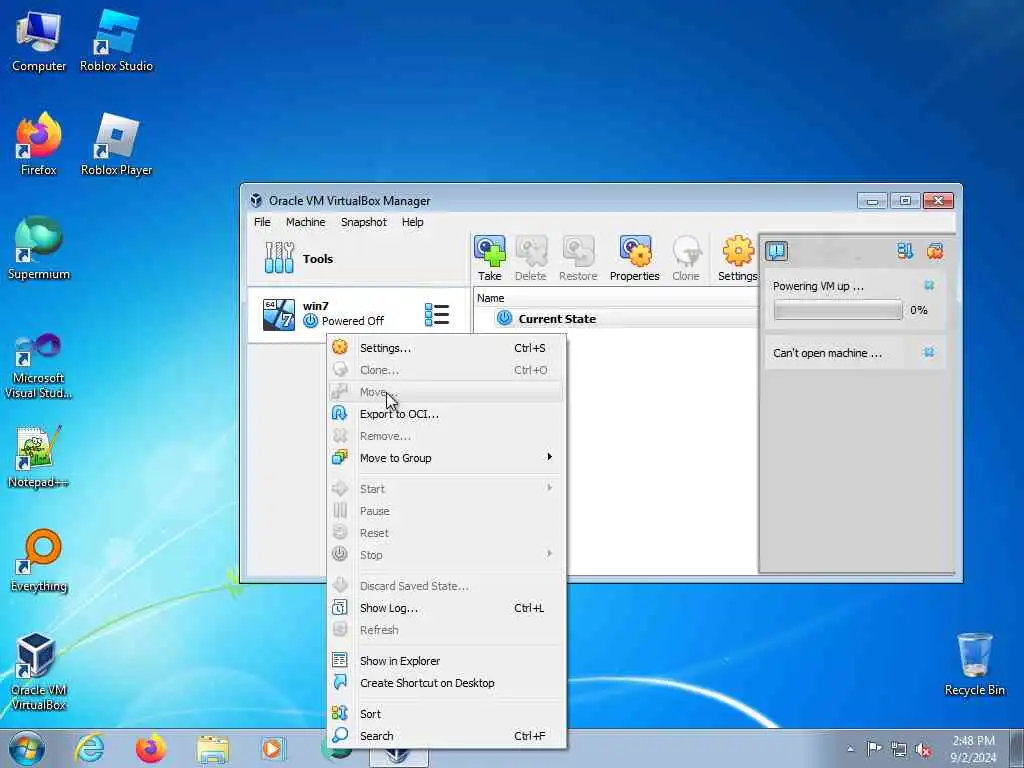Open the Windows Start button
This screenshot has height=768, width=1024.
[27, 748]
